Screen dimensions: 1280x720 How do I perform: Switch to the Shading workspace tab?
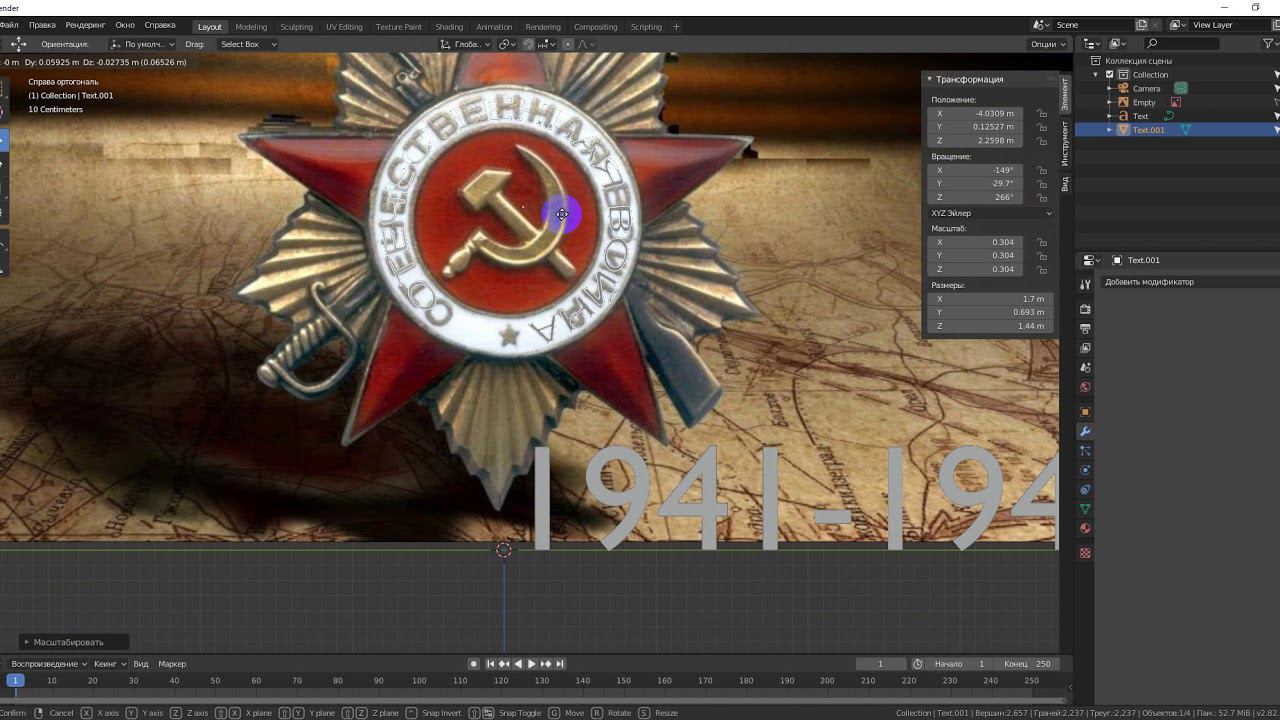[449, 27]
